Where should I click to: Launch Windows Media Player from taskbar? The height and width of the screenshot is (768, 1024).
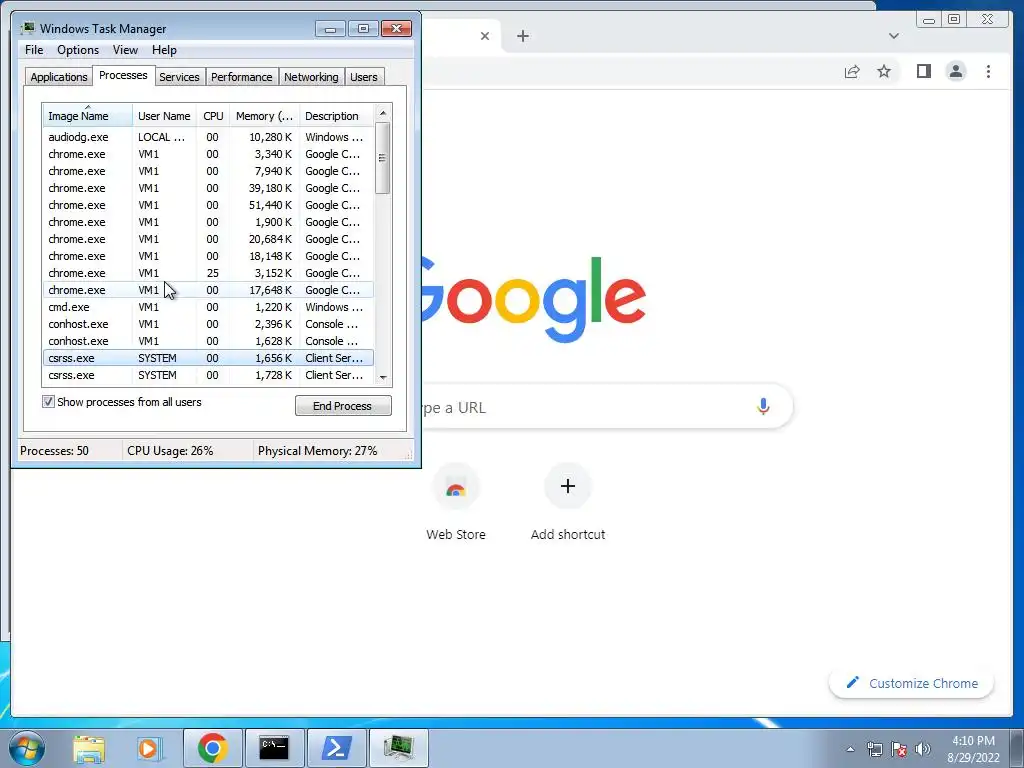pyautogui.click(x=148, y=748)
